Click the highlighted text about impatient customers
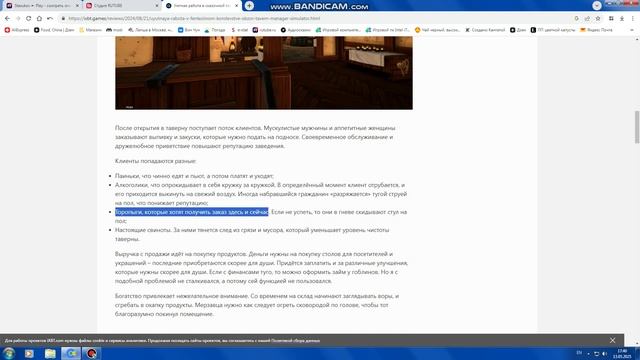This screenshot has width=640, height=360. click(x=192, y=212)
